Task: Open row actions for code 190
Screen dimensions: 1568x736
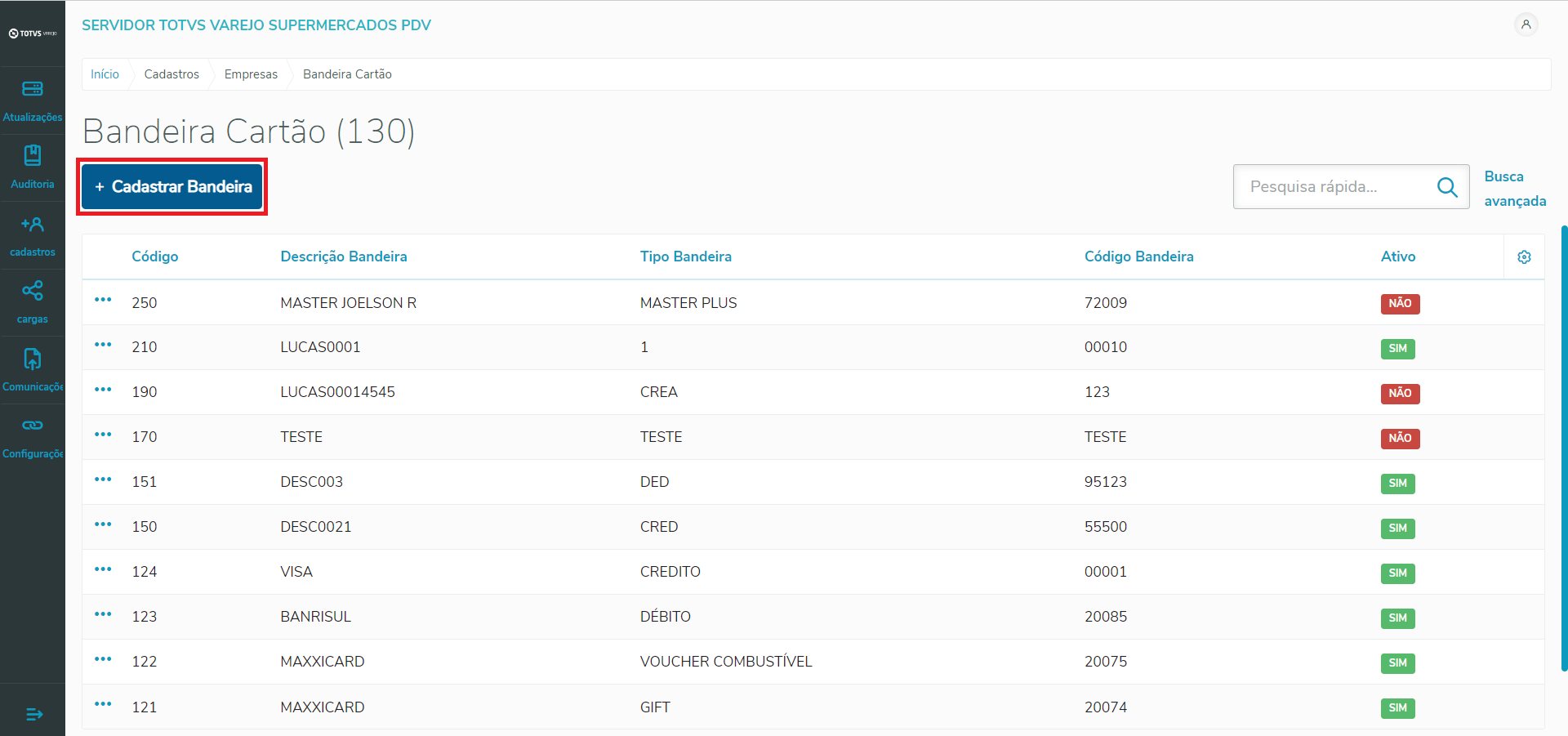Action: coord(103,390)
